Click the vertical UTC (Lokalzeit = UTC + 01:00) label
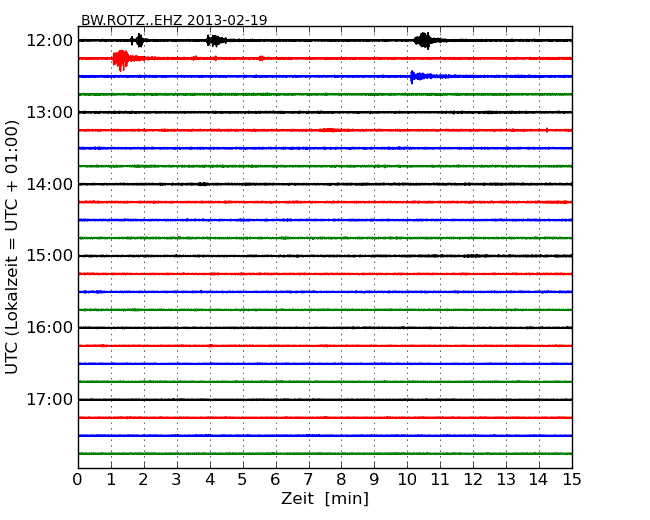 click(x=12, y=247)
